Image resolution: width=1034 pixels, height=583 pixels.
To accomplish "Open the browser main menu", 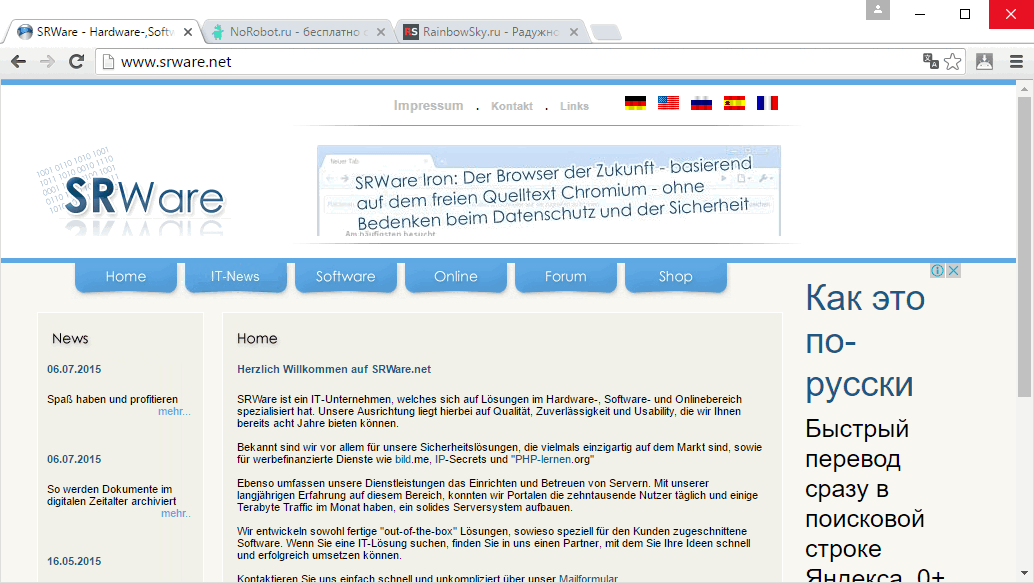I will 1016,61.
